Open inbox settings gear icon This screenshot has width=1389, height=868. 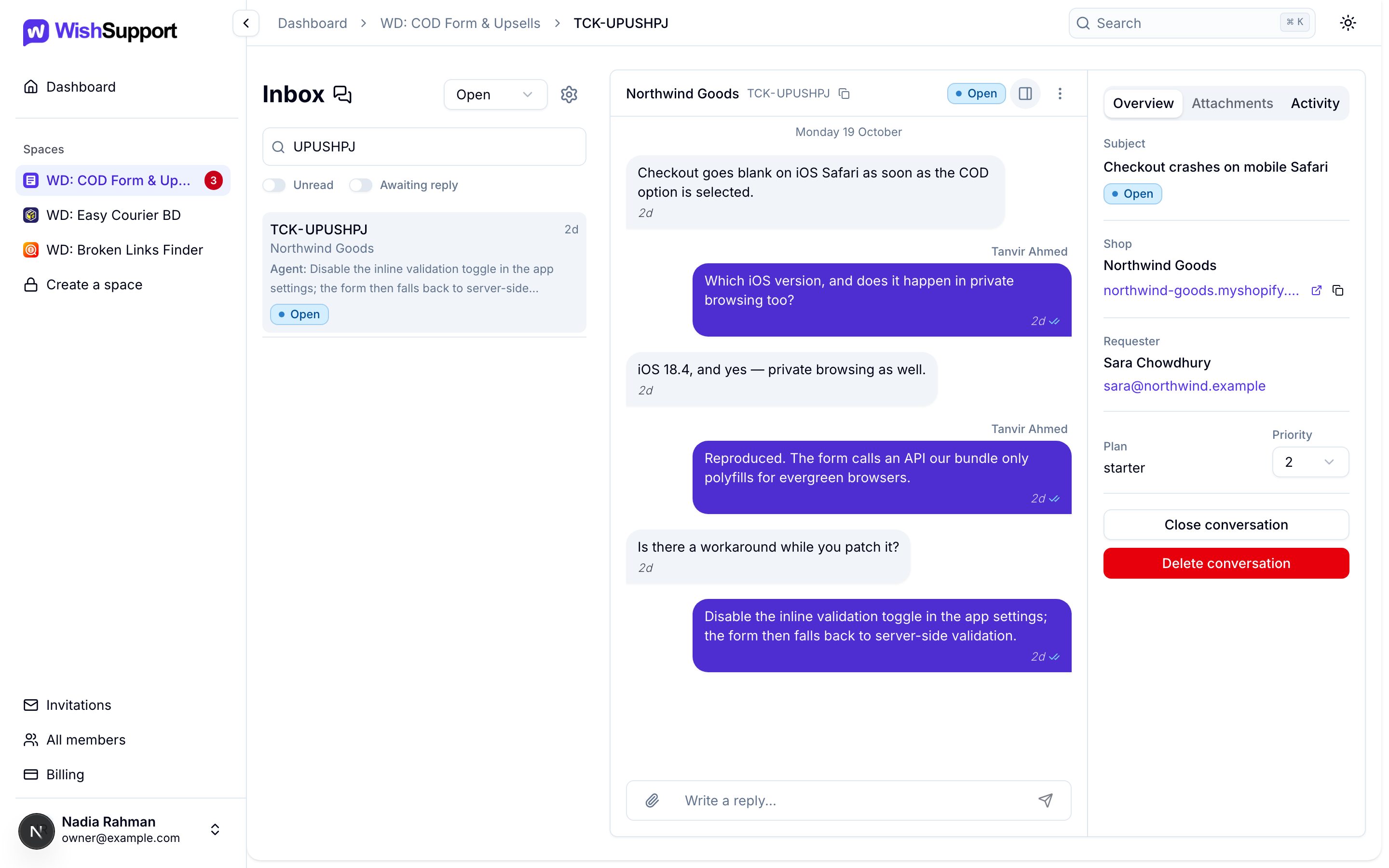[x=569, y=94]
